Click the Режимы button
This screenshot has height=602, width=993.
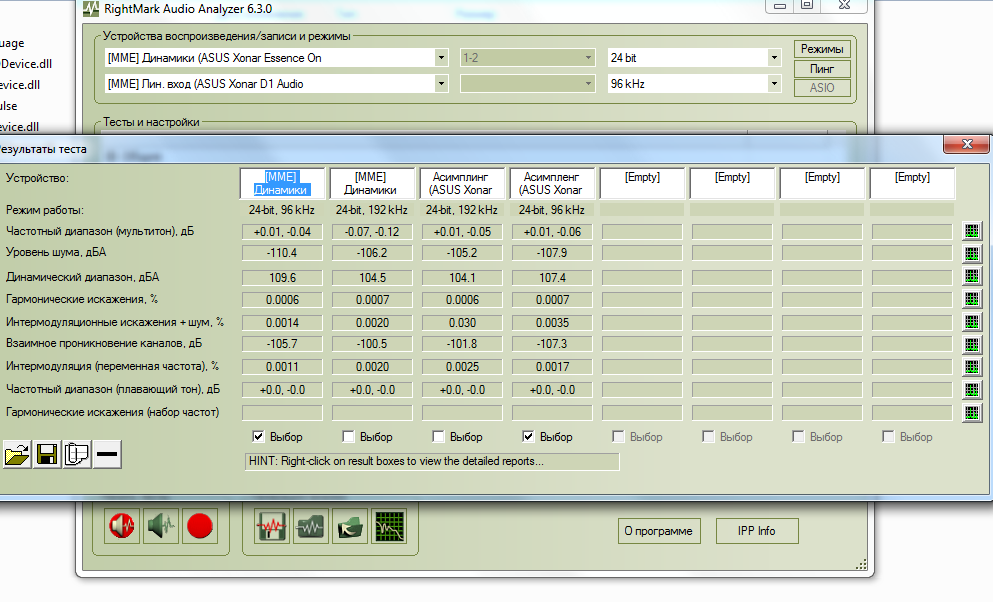822,49
